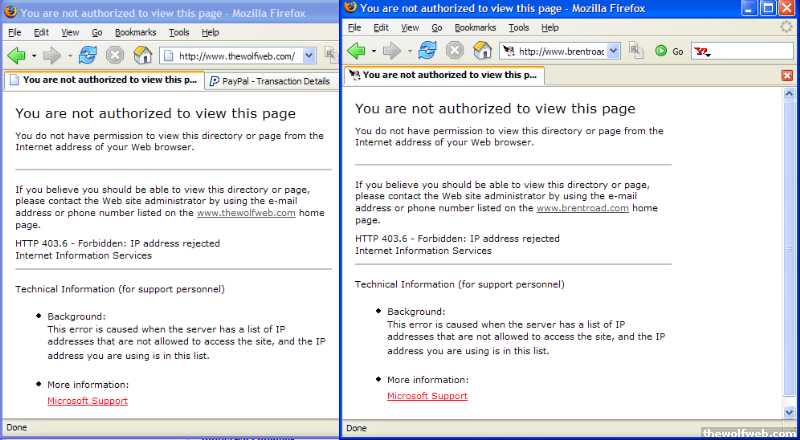The width and height of the screenshot is (800, 440).
Task: Reload page in left Firefox window
Action: click(88, 55)
